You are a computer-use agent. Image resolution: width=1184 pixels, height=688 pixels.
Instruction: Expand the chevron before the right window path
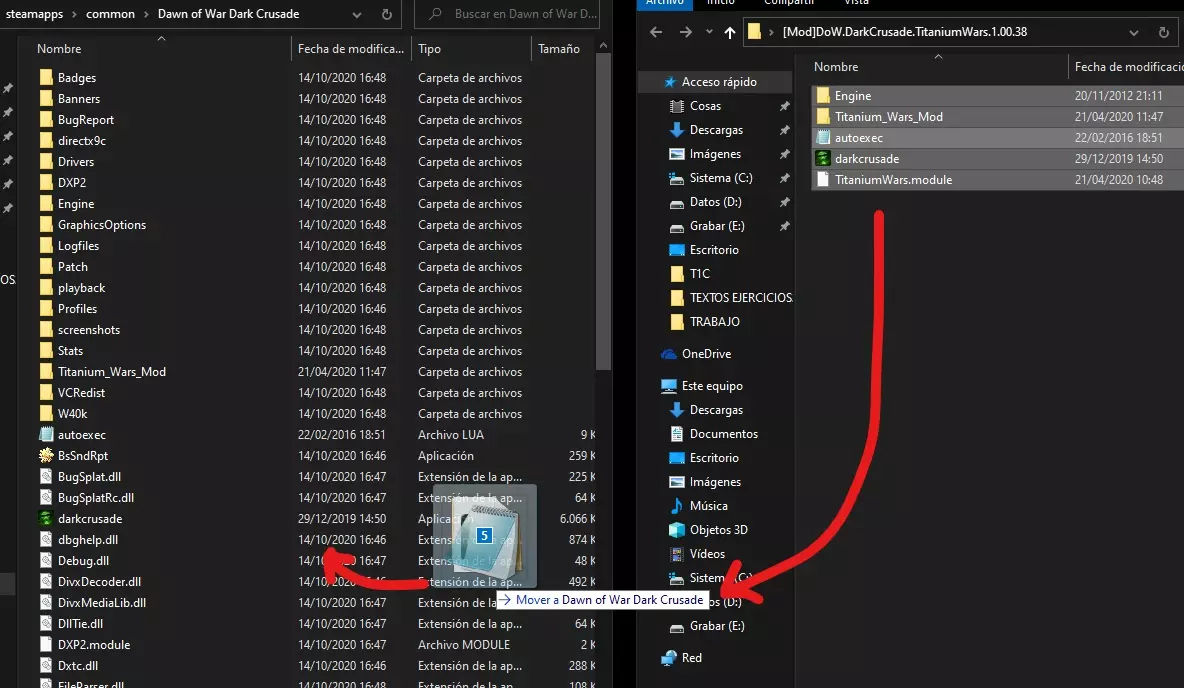[x=771, y=32]
